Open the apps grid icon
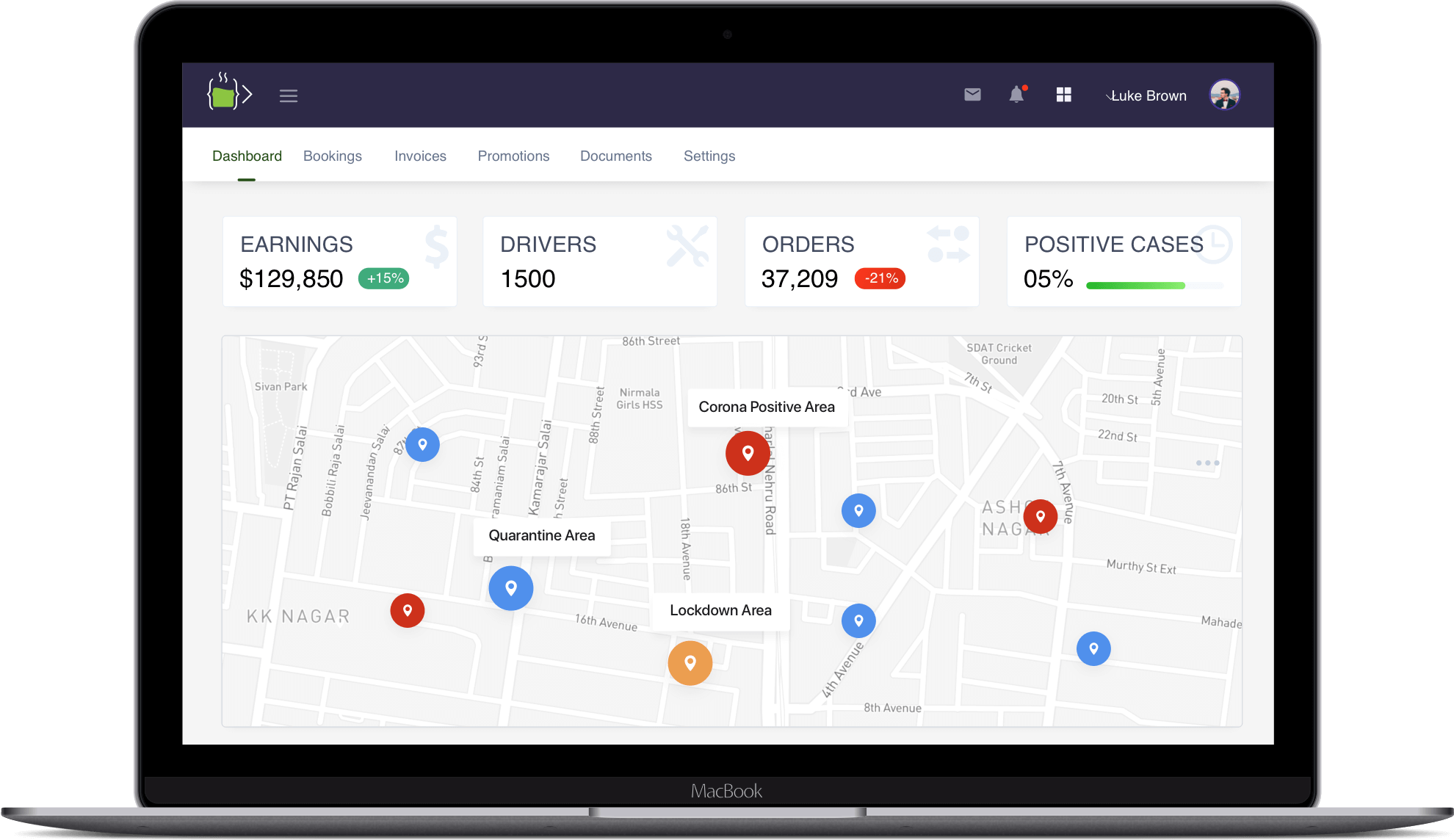The height and width of the screenshot is (840, 1454). tap(1063, 95)
